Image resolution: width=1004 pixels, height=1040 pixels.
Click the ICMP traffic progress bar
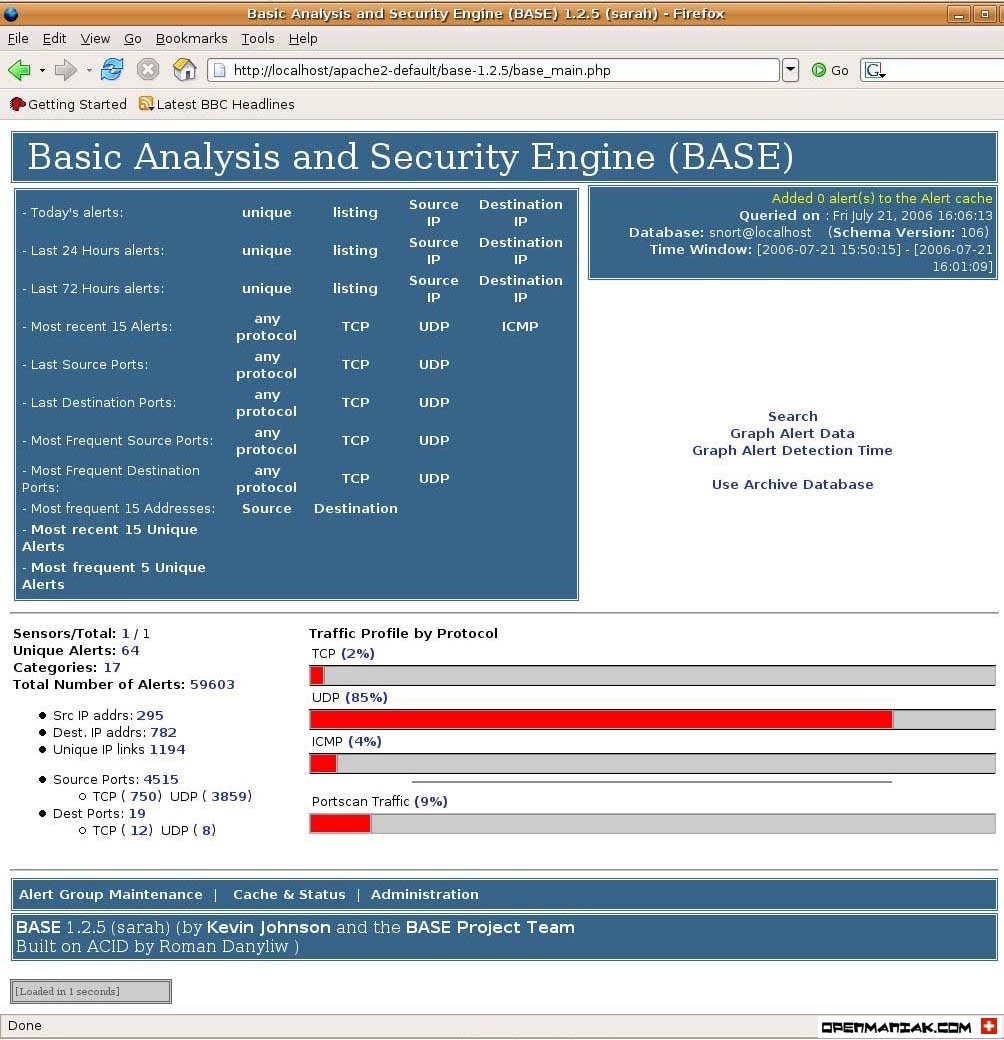(x=652, y=763)
